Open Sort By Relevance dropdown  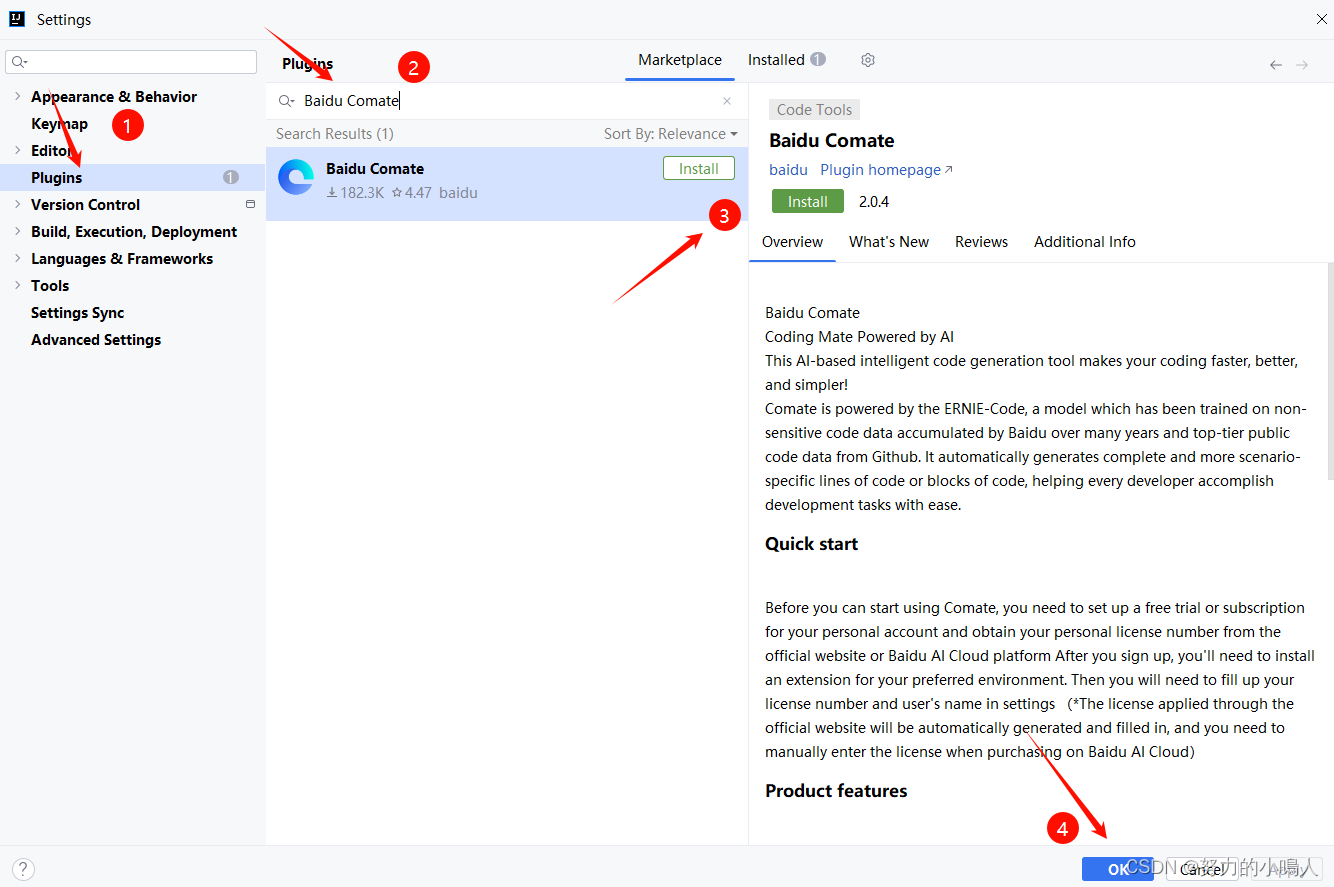click(670, 134)
